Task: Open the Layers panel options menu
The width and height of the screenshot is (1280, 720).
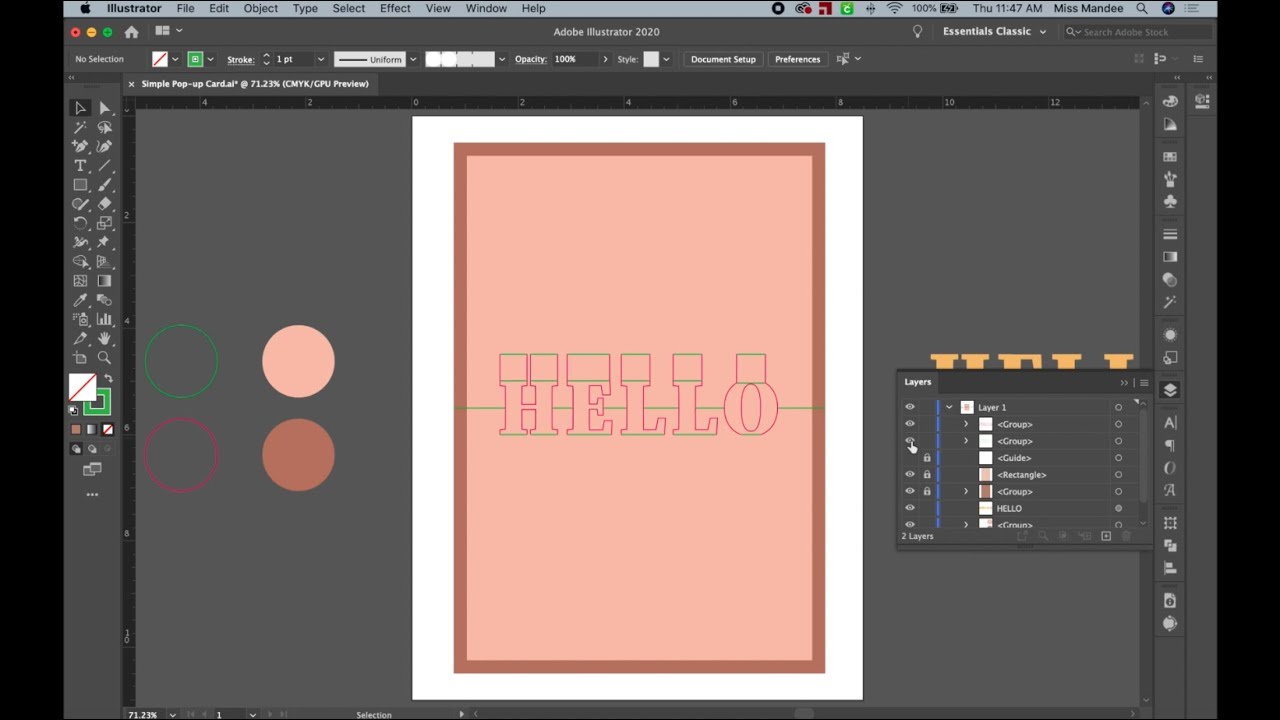Action: click(1144, 383)
